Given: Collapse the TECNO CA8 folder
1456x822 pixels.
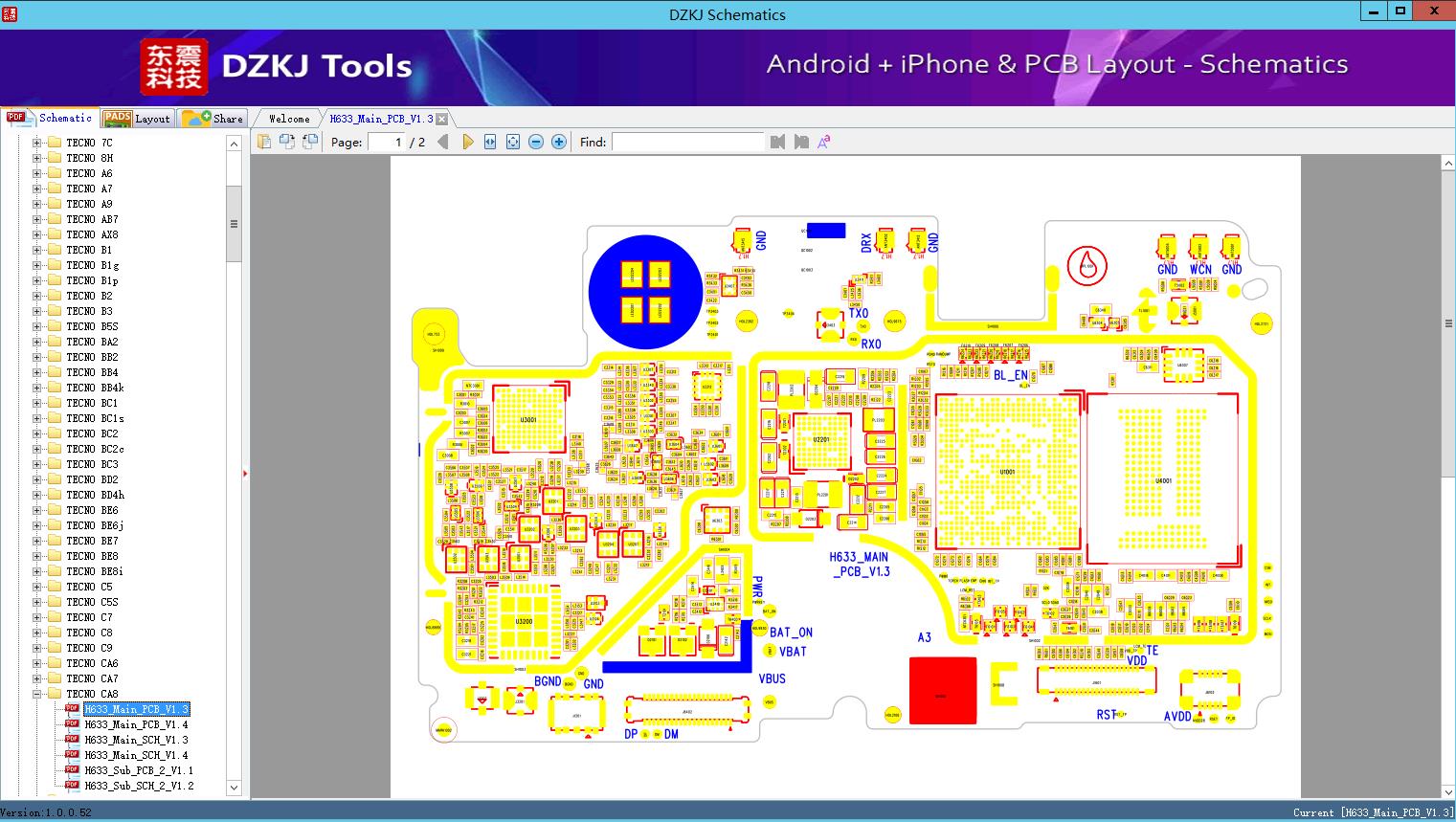Looking at the screenshot, I should pos(37,694).
